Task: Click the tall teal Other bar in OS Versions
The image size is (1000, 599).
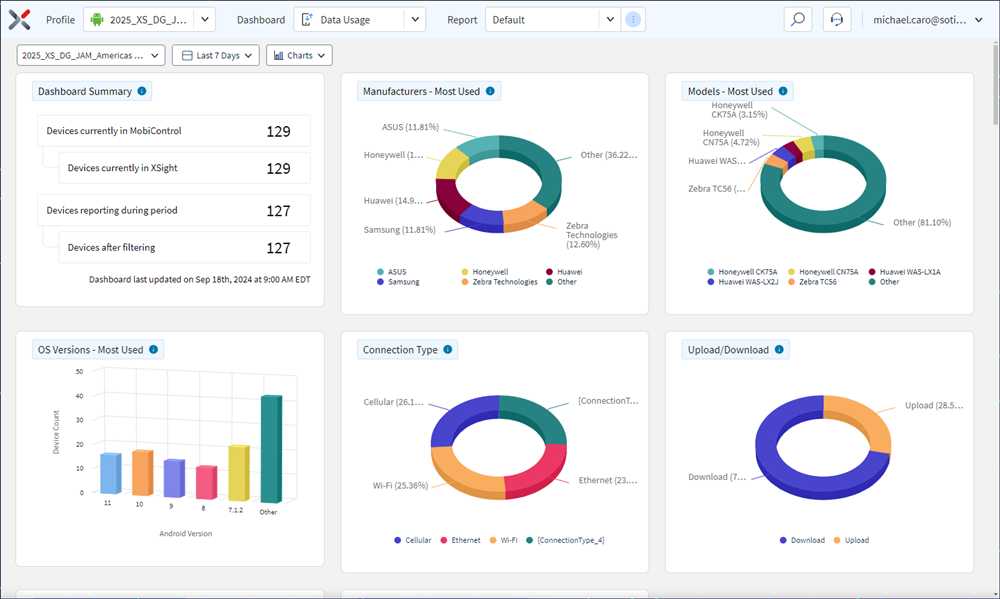Action: (x=272, y=448)
